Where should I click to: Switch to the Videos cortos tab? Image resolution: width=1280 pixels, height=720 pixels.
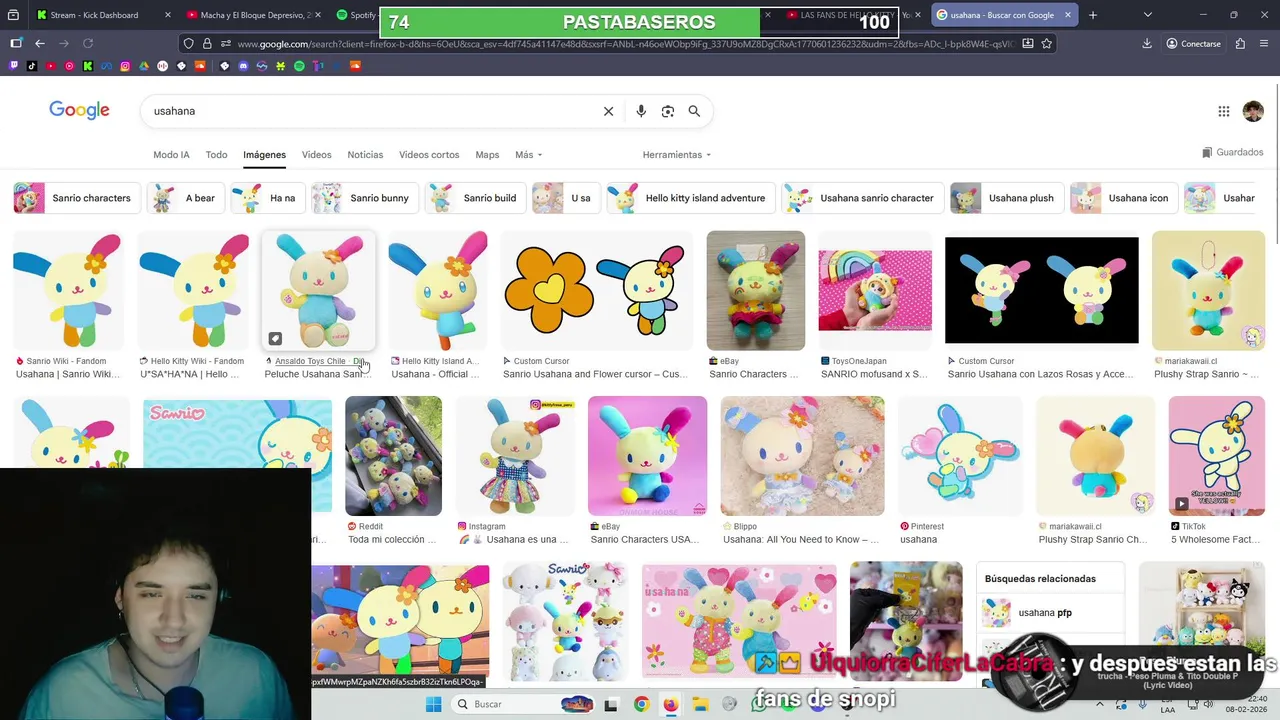tap(429, 155)
